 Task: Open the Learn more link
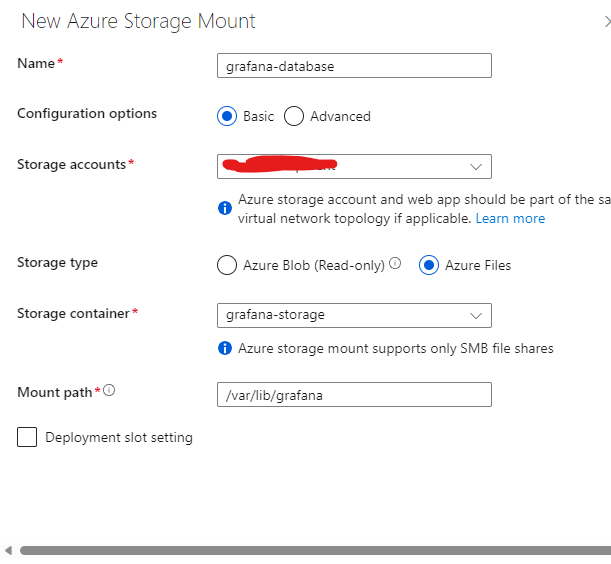coord(510,218)
